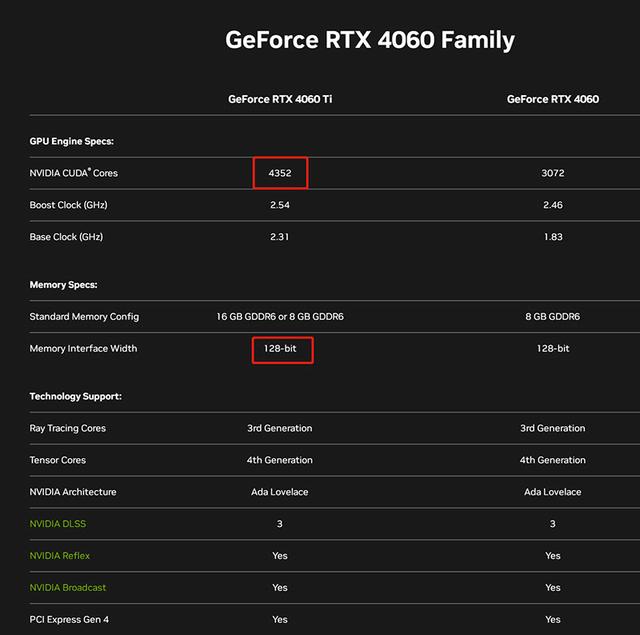The width and height of the screenshot is (640, 635).
Task: Select the GPU Engine Specs section heading
Action: click(71, 141)
